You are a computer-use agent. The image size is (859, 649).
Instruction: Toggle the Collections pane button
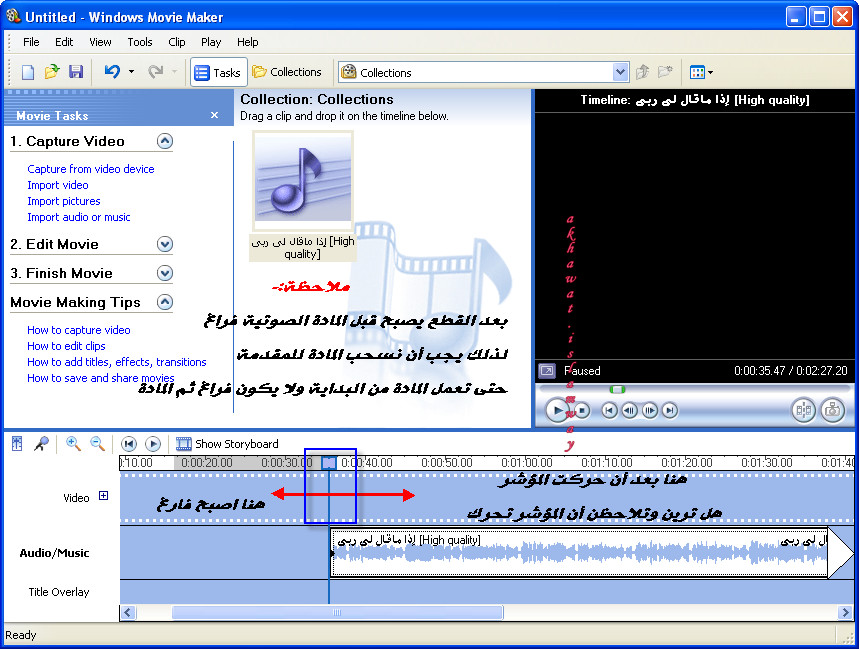click(x=287, y=72)
